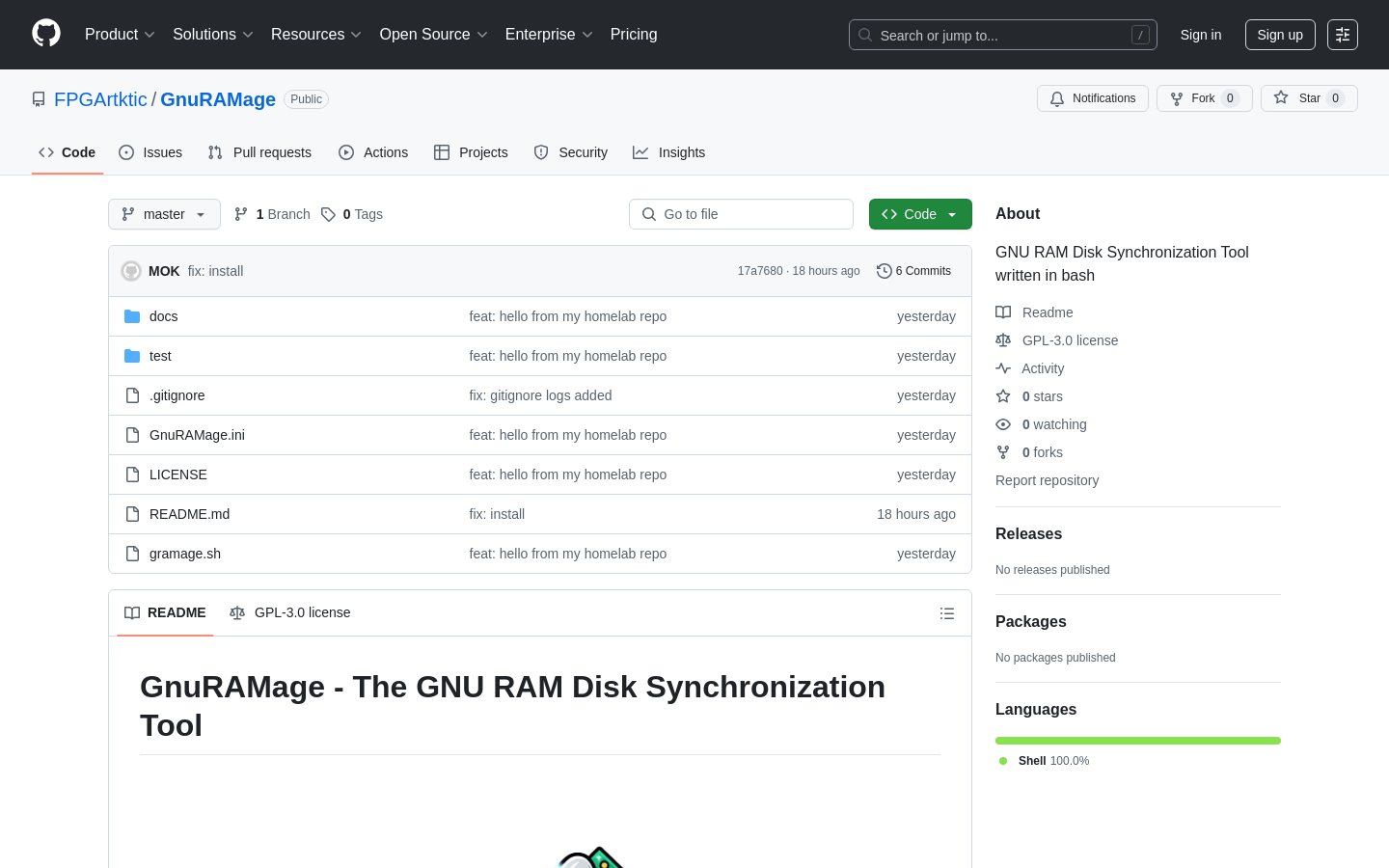The image size is (1389, 868).
Task: Open the GnuRAMage.ini file name
Action: [197, 435]
